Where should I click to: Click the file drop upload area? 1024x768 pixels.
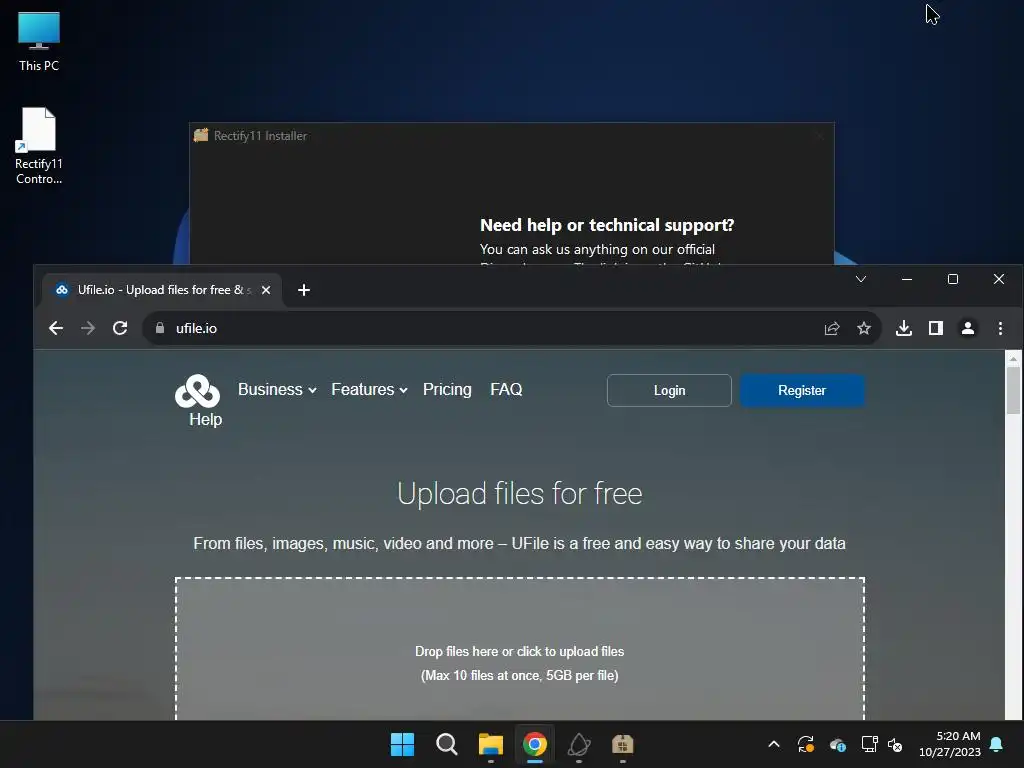click(520, 649)
